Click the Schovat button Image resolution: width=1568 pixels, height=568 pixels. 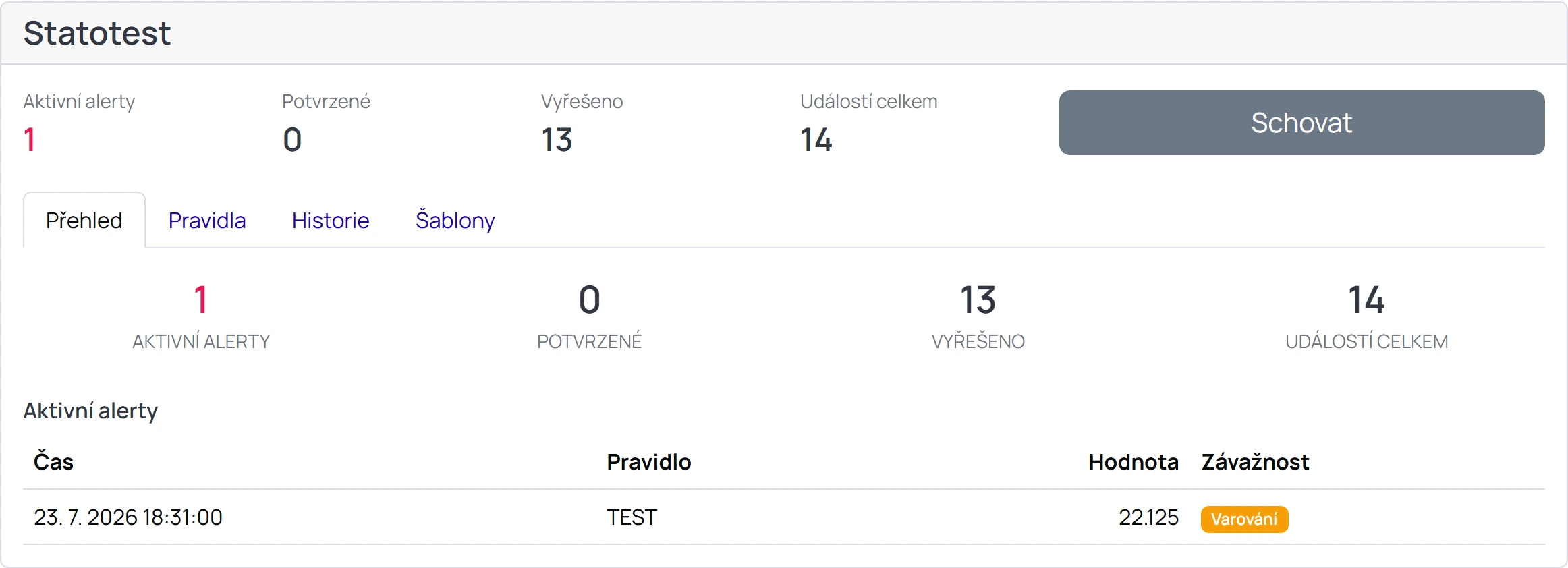(1301, 123)
